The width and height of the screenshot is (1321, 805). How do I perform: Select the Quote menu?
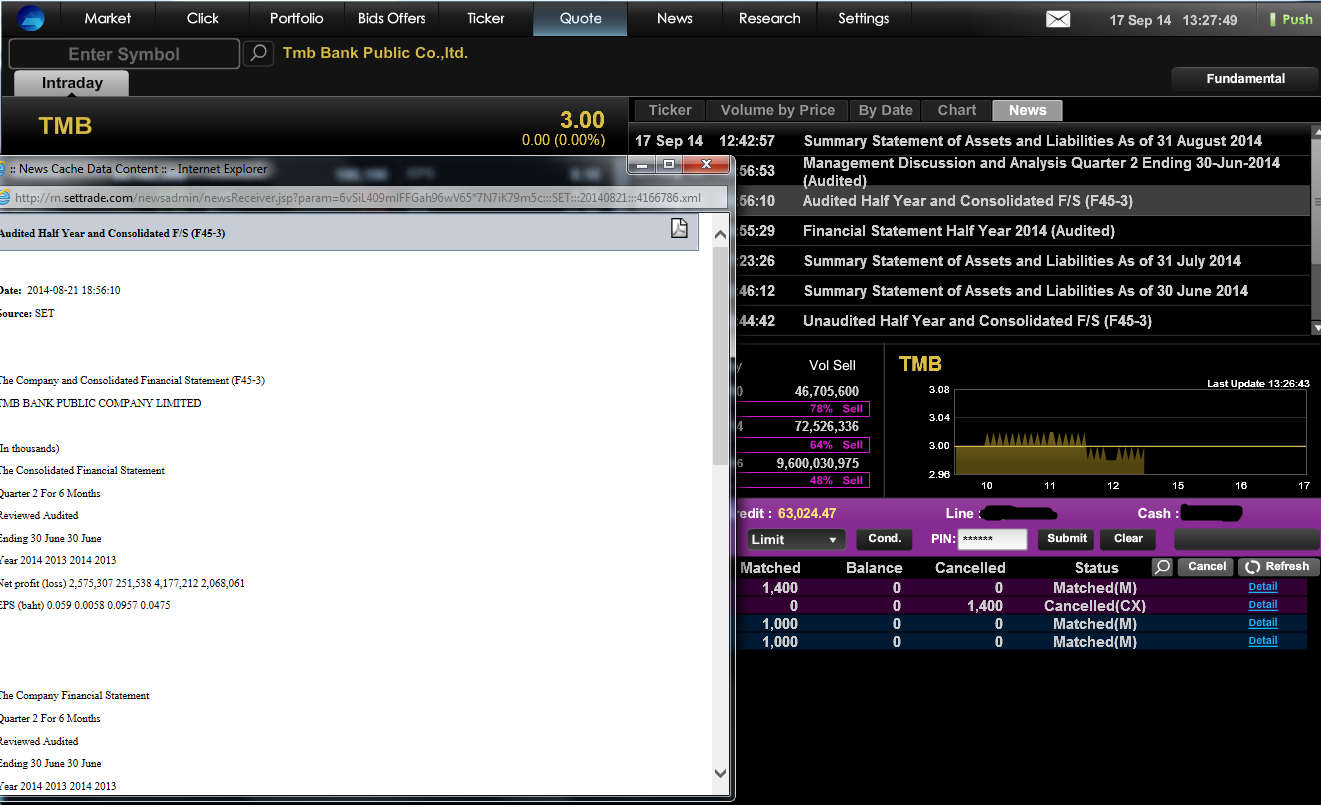point(581,19)
